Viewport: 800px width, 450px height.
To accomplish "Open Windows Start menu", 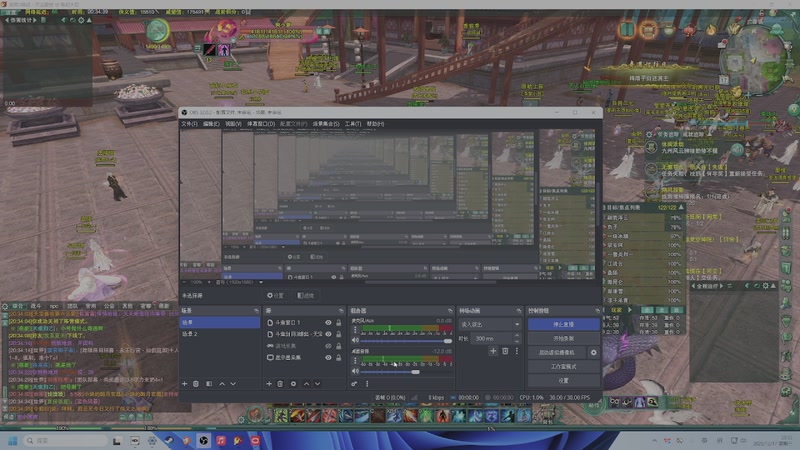I will tap(13, 440).
